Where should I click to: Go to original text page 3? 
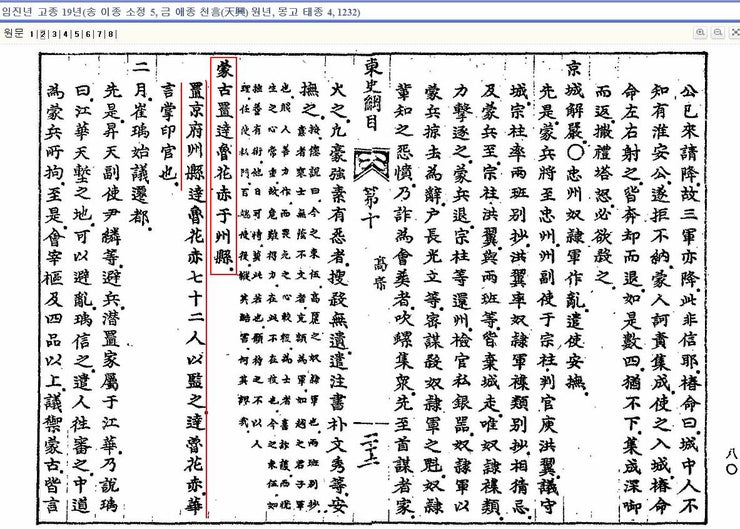(x=54, y=34)
